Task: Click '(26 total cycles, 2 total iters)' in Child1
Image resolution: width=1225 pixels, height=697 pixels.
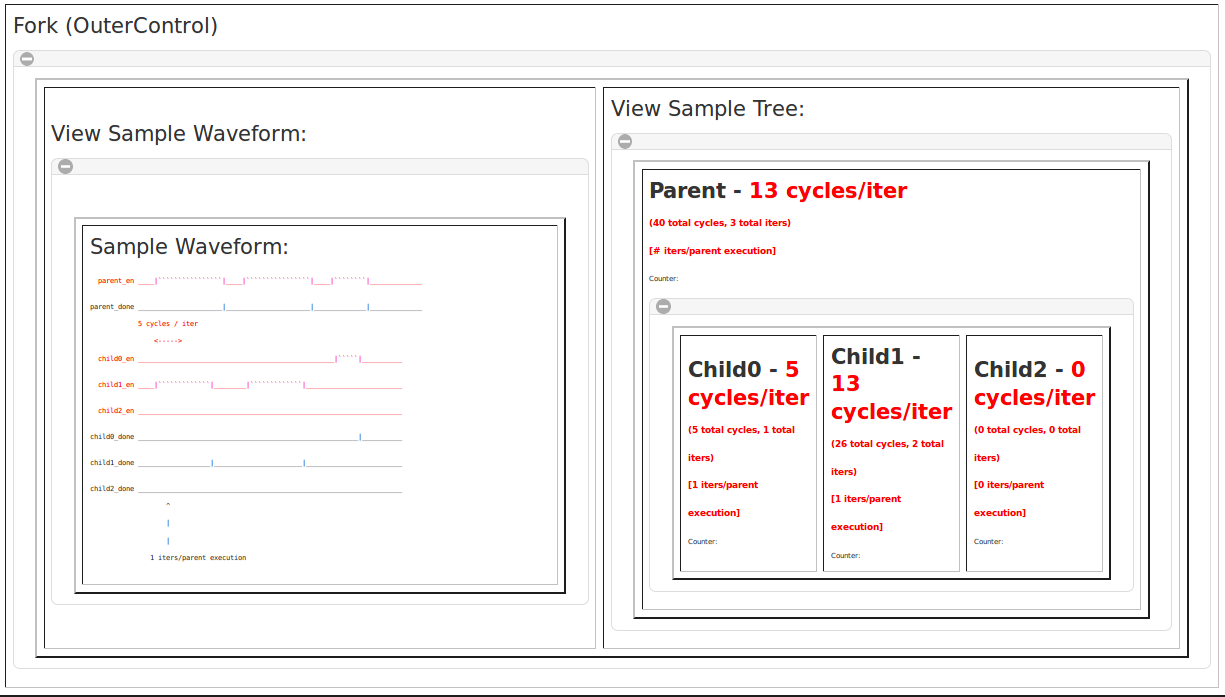Action: pyautogui.click(x=887, y=458)
